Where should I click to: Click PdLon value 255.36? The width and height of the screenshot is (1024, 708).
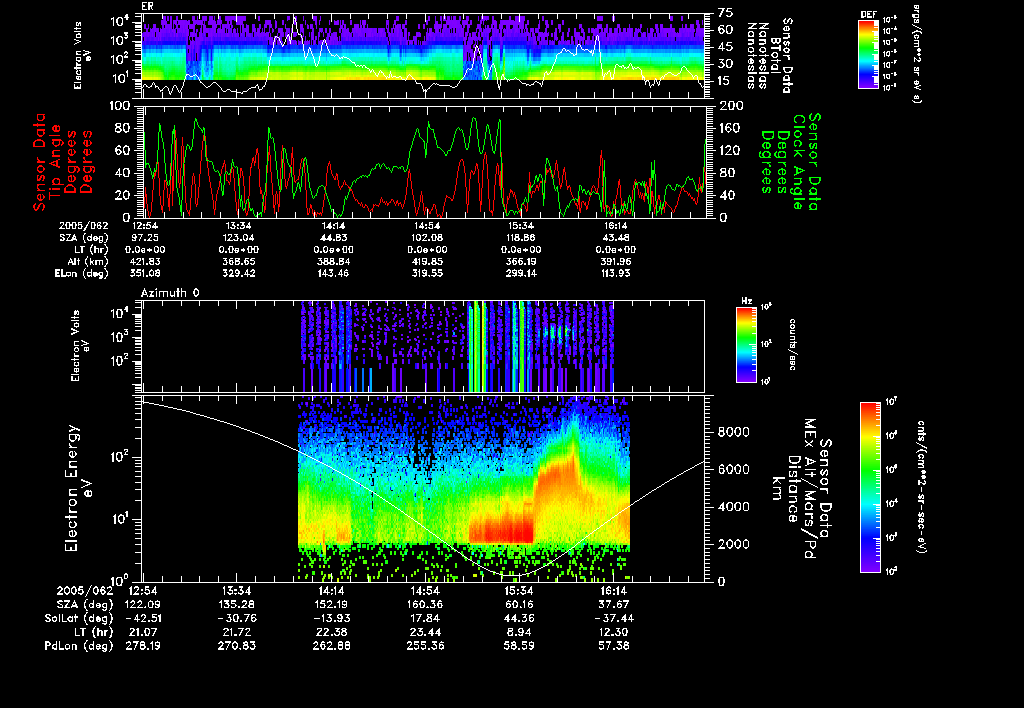click(x=425, y=646)
